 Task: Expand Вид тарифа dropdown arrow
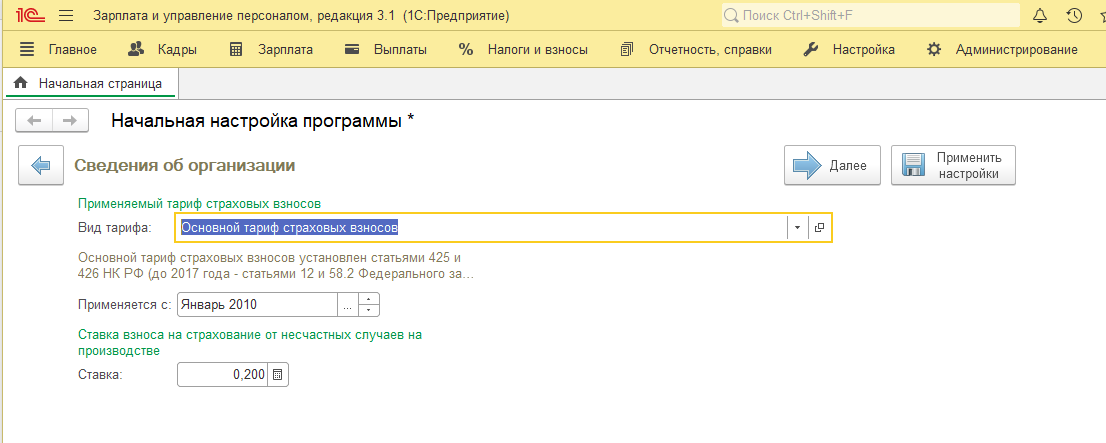click(797, 228)
